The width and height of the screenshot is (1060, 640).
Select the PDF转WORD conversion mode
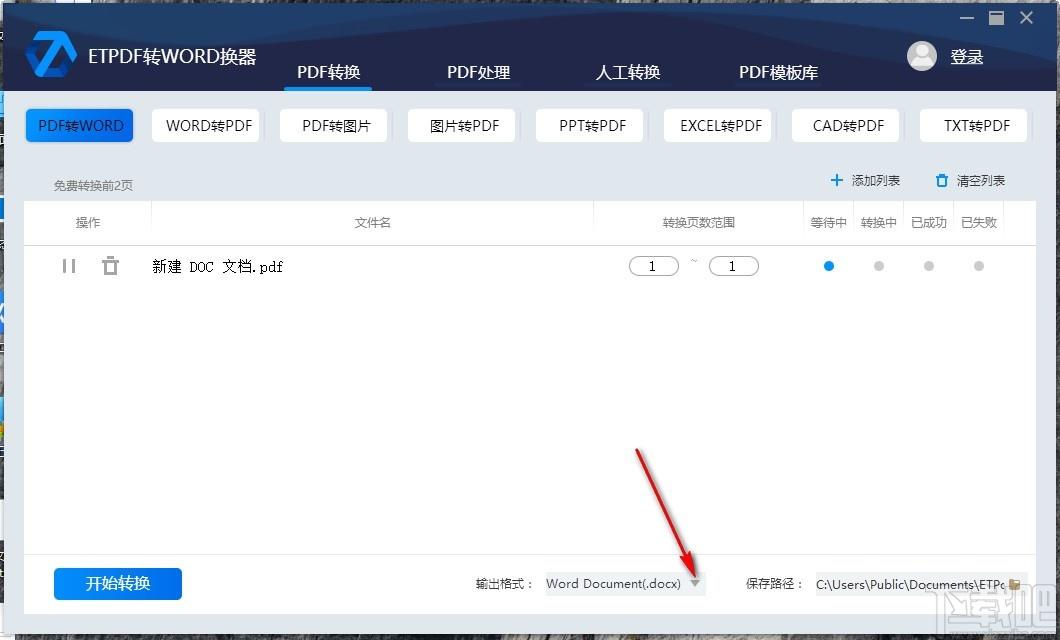coord(80,126)
